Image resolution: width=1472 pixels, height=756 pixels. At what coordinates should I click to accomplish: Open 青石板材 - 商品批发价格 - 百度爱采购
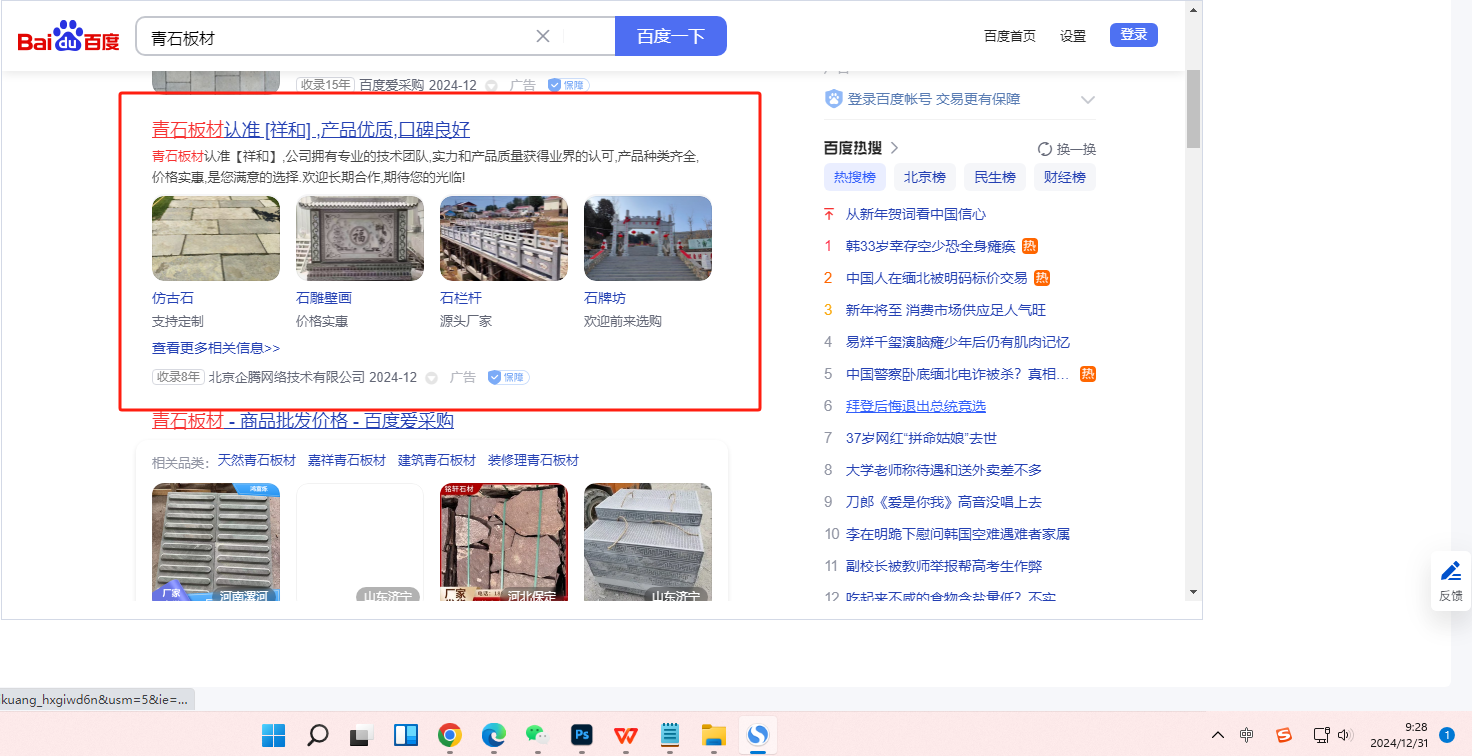pos(303,421)
